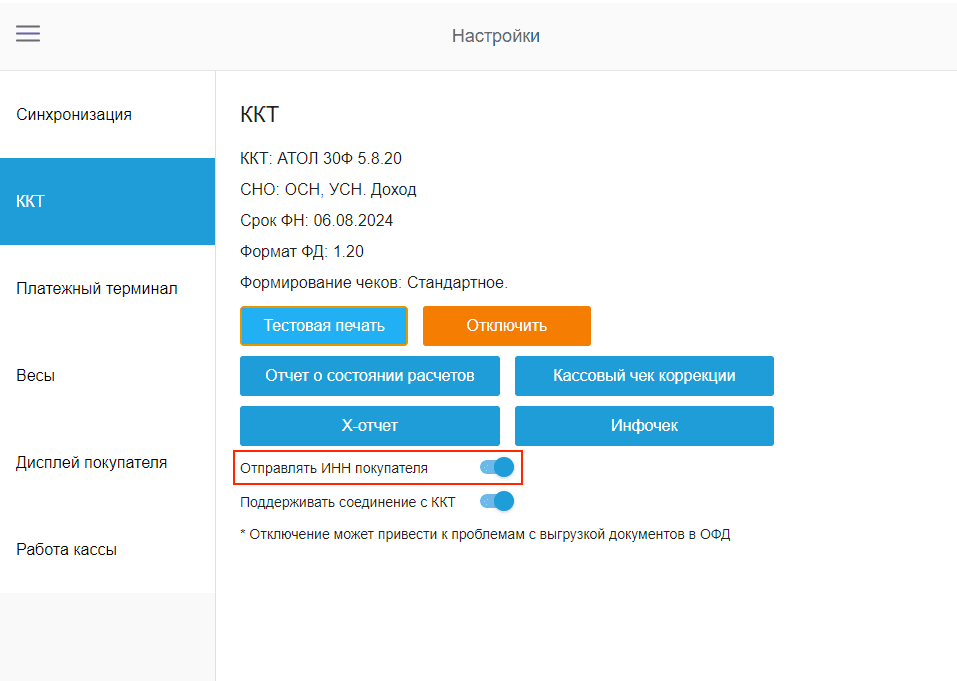
Task: Switch to the Синхронизация section
Action: click(74, 114)
